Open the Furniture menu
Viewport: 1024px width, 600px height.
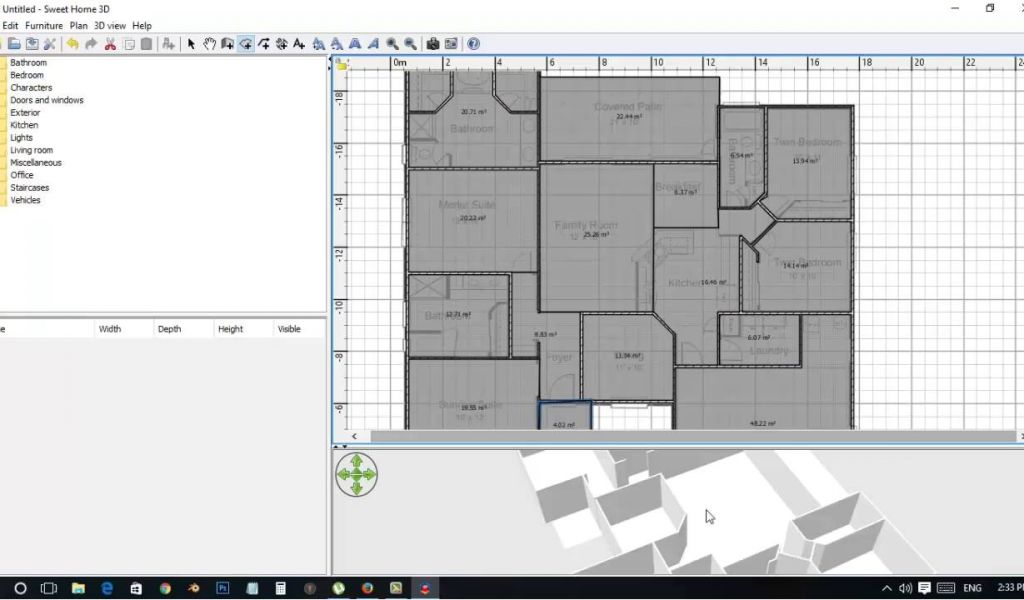click(43, 26)
